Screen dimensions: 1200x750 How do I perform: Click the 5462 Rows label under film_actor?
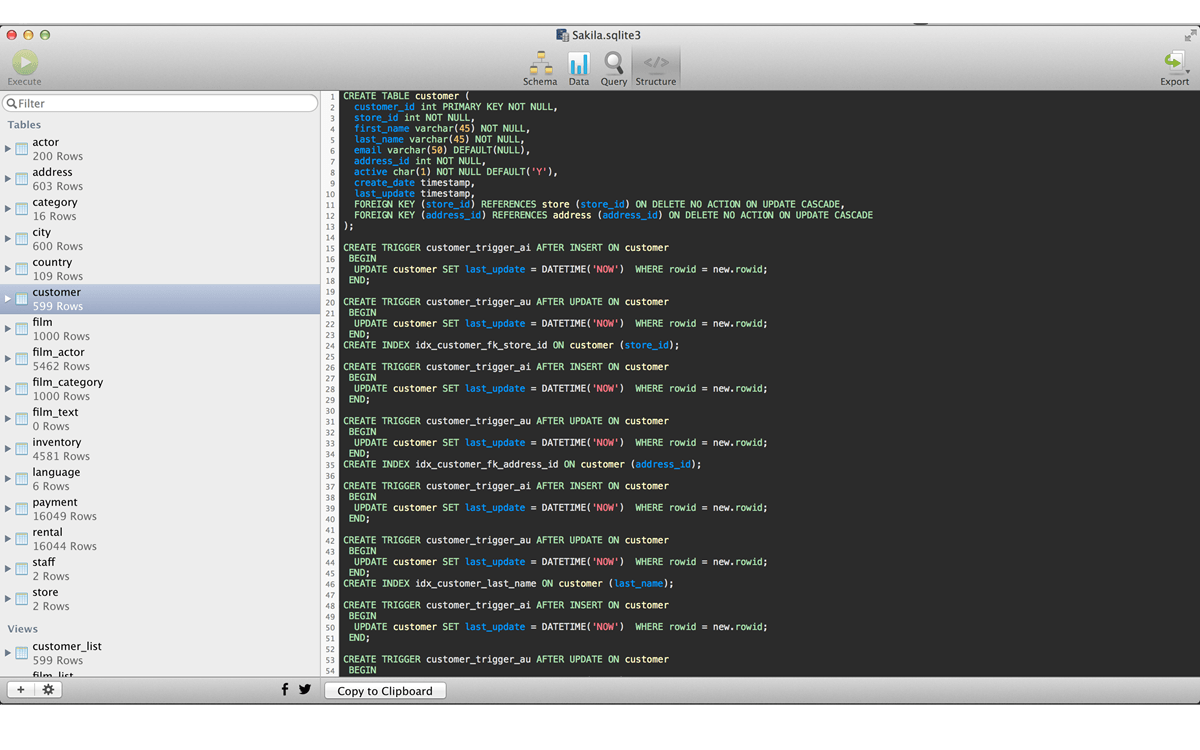point(61,366)
